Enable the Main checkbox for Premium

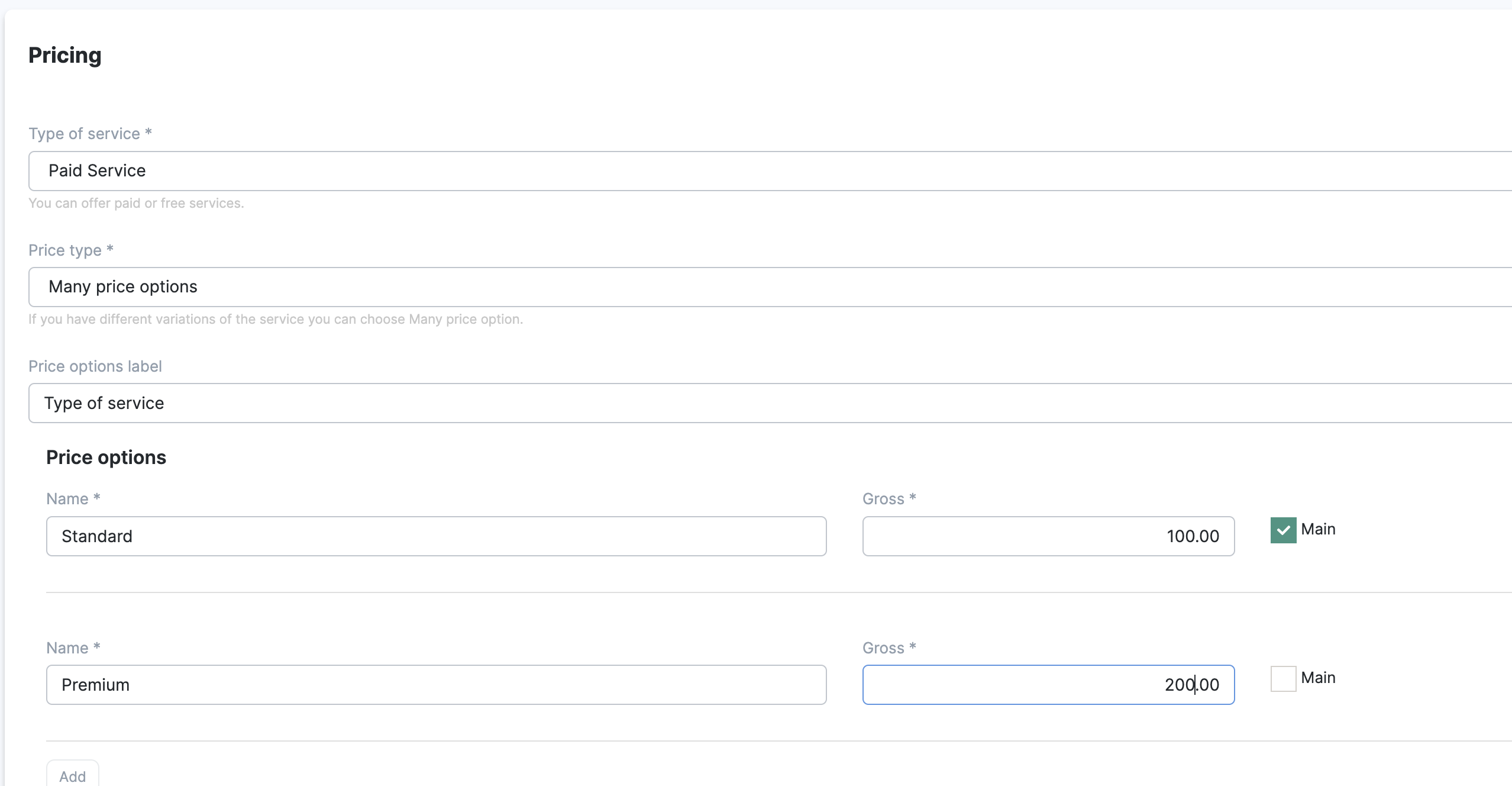click(x=1283, y=678)
